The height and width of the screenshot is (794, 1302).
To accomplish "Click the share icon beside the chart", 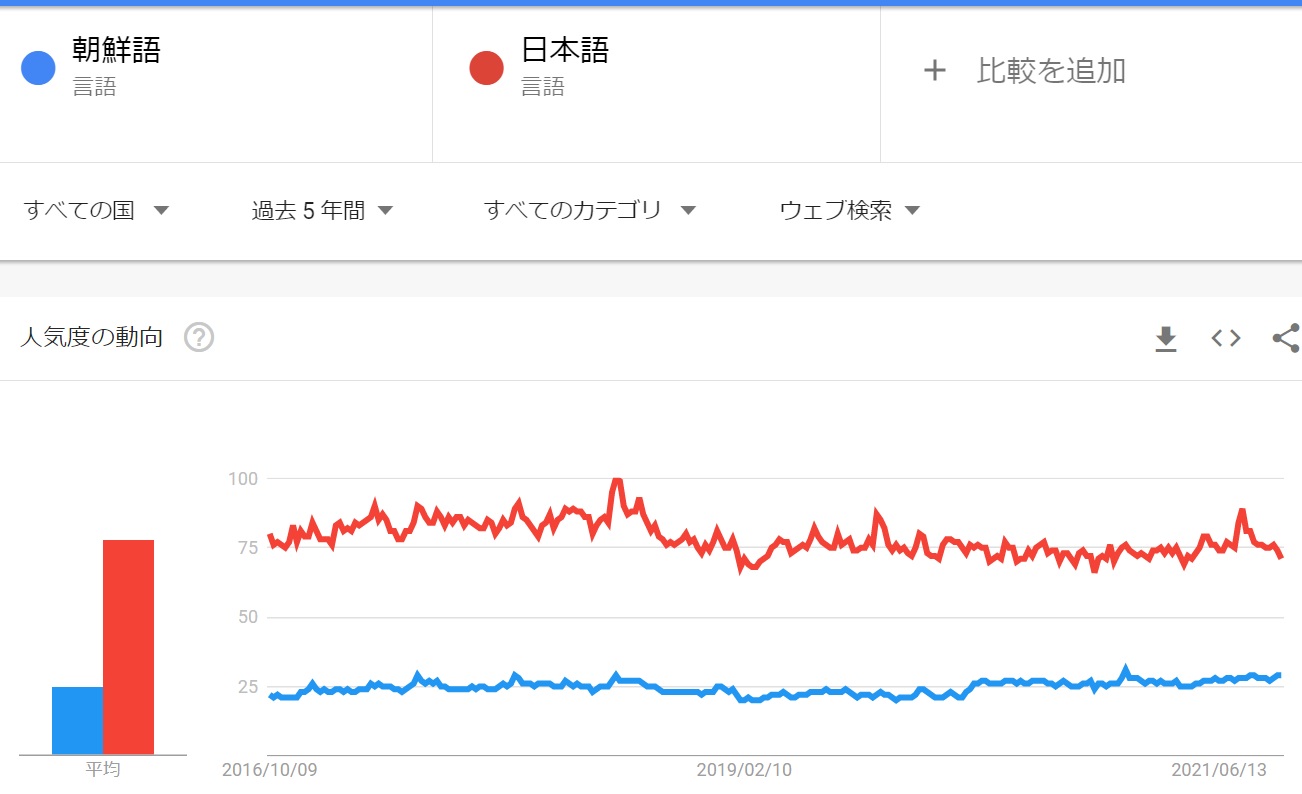I will click(x=1286, y=338).
